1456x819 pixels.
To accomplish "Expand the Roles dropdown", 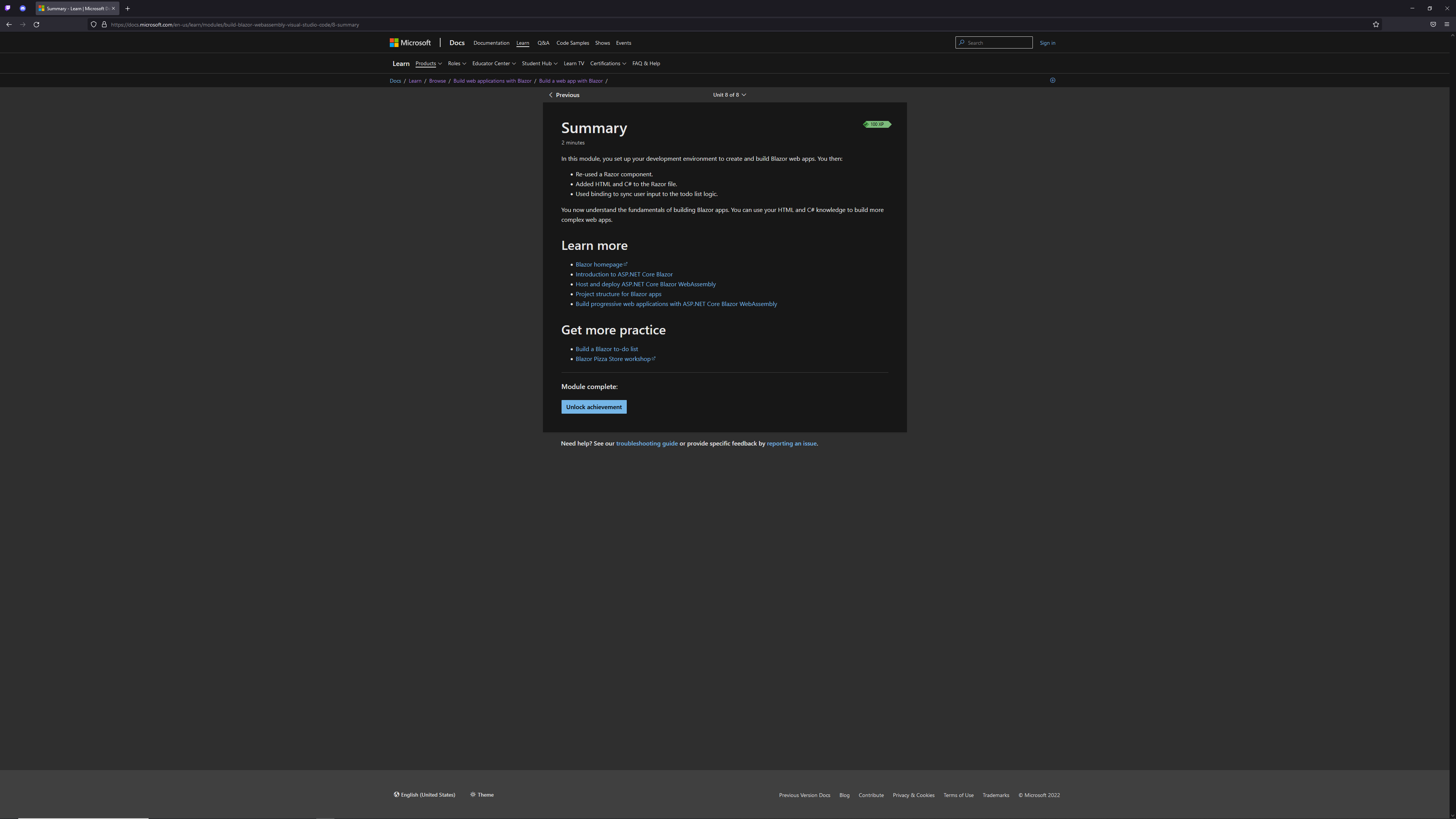I will click(x=457, y=63).
